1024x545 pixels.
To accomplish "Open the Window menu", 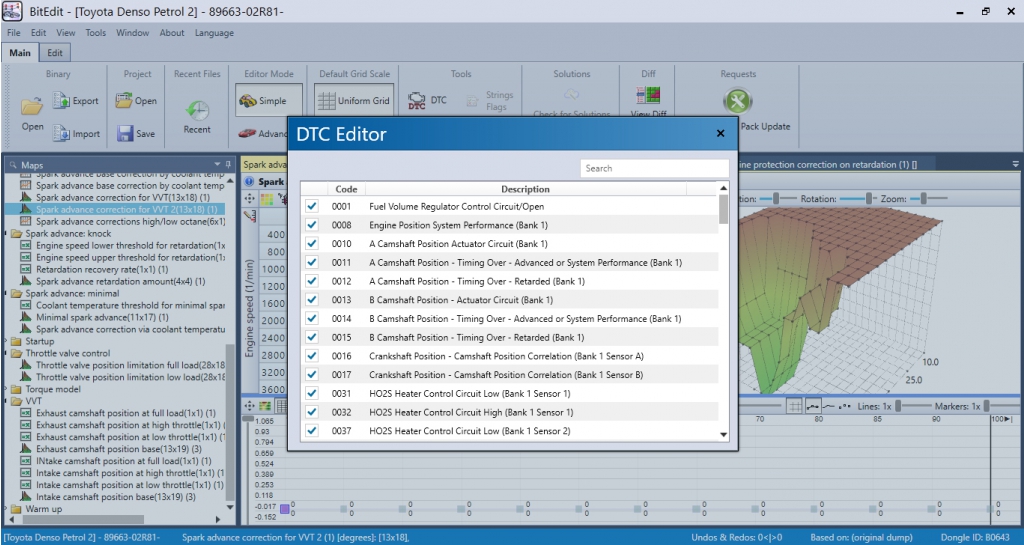I will (133, 33).
